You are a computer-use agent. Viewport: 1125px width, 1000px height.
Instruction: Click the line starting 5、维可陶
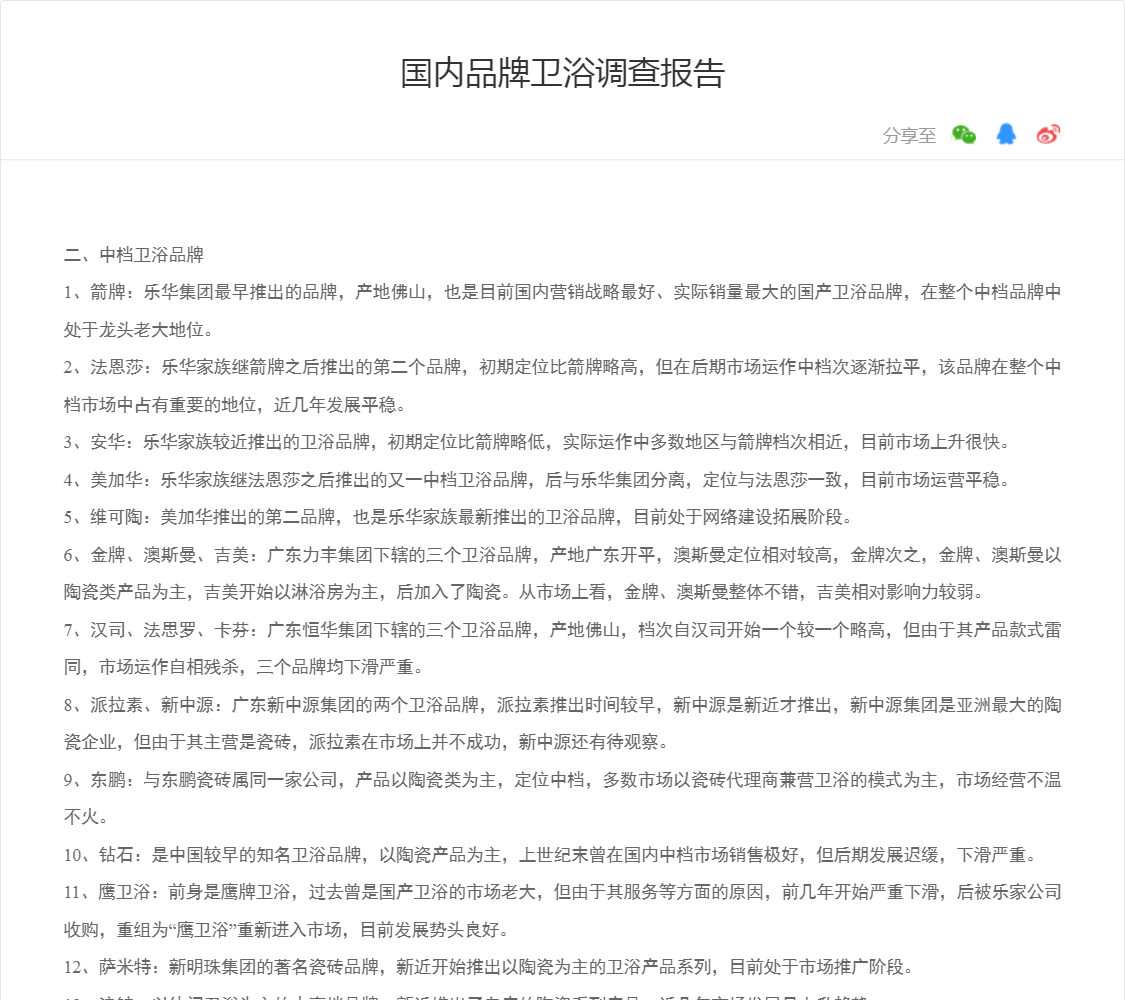458,517
